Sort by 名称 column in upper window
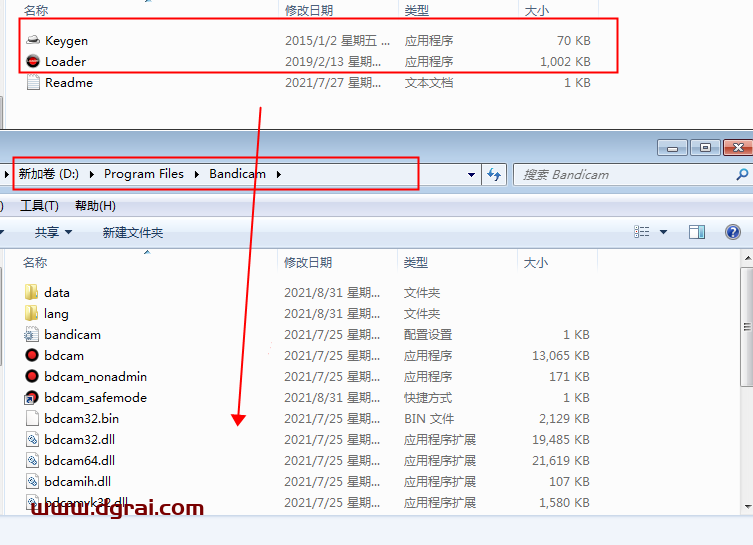 point(36,10)
